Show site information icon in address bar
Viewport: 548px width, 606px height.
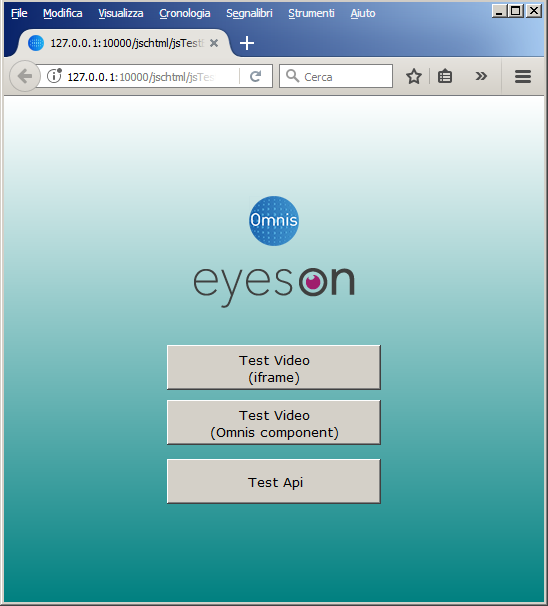pos(54,76)
